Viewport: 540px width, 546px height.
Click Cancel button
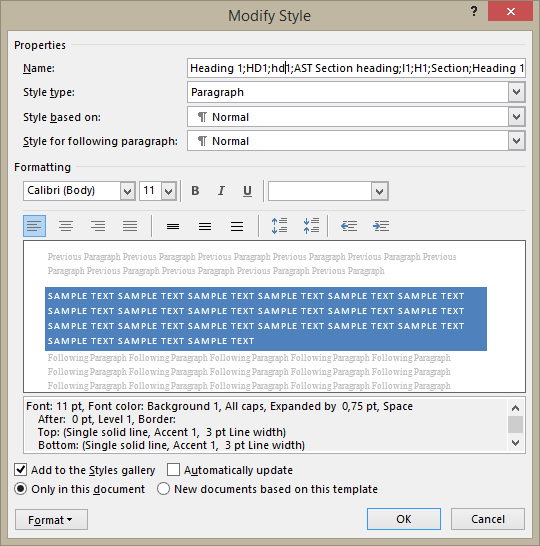click(488, 519)
